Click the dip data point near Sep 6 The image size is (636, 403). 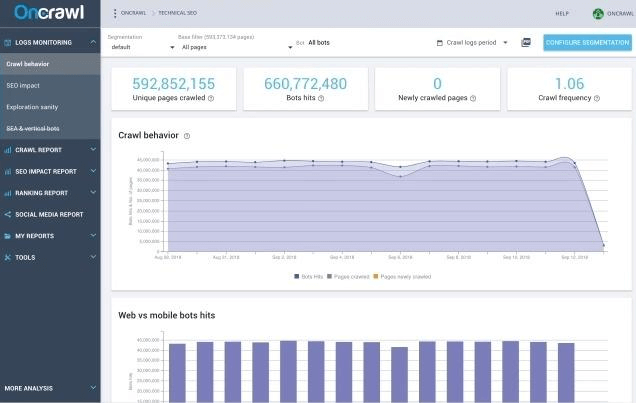click(400, 176)
